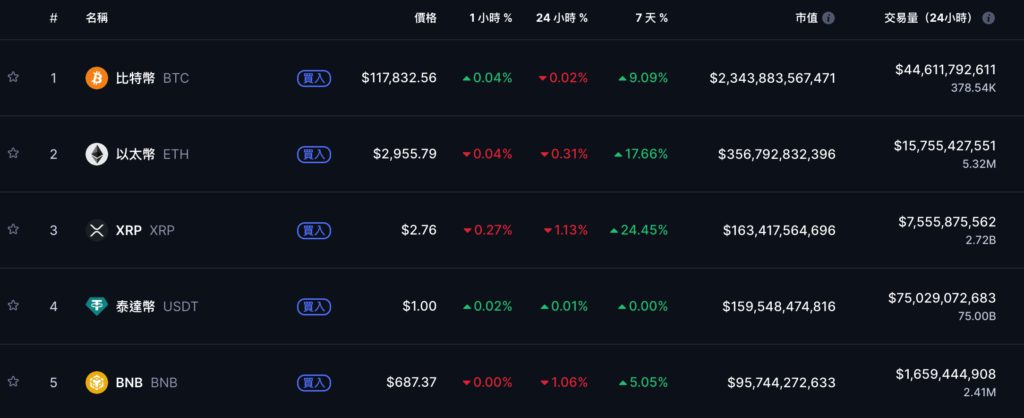This screenshot has width=1024, height=418.
Task: Sort by the 名稱 column header
Action: pos(97,18)
